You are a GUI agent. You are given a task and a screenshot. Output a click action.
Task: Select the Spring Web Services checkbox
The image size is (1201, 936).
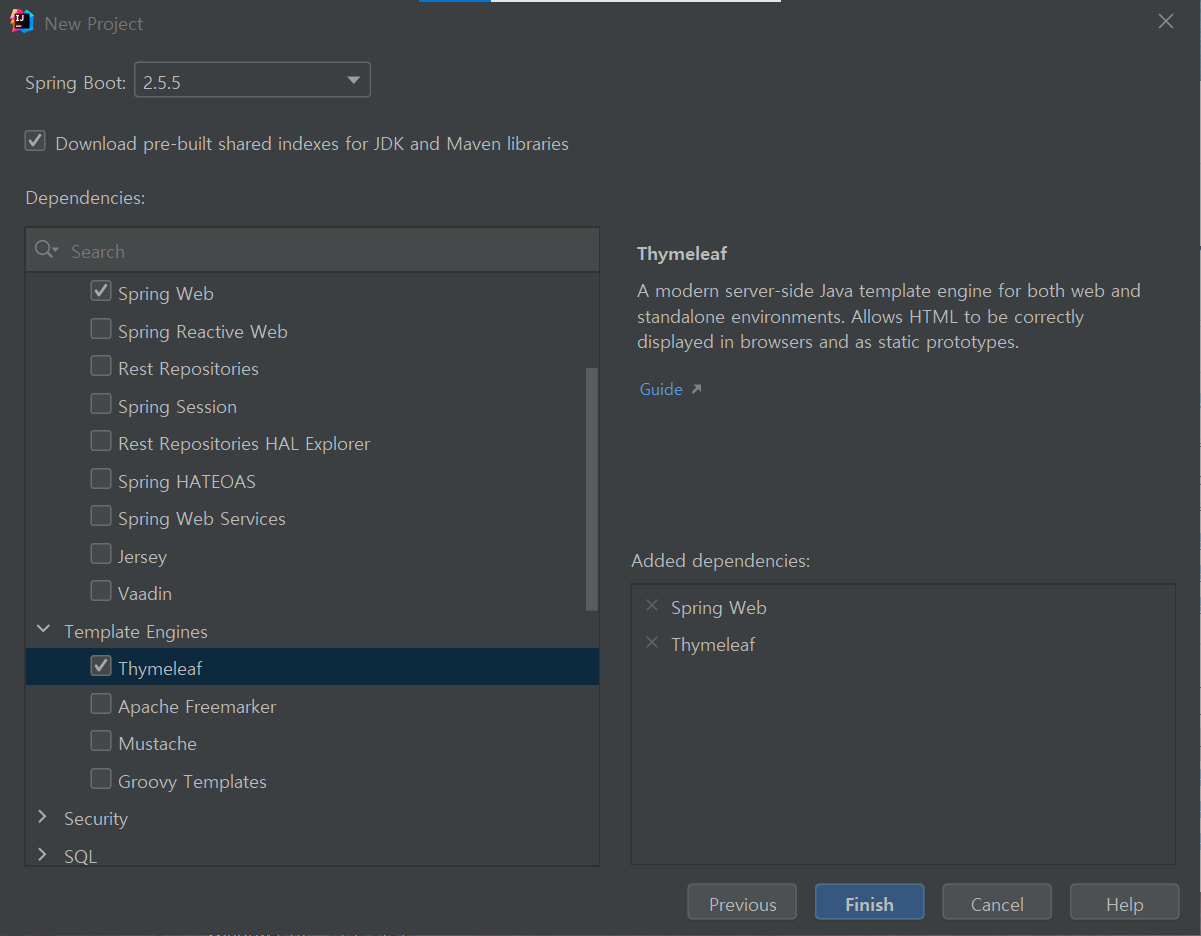(101, 517)
